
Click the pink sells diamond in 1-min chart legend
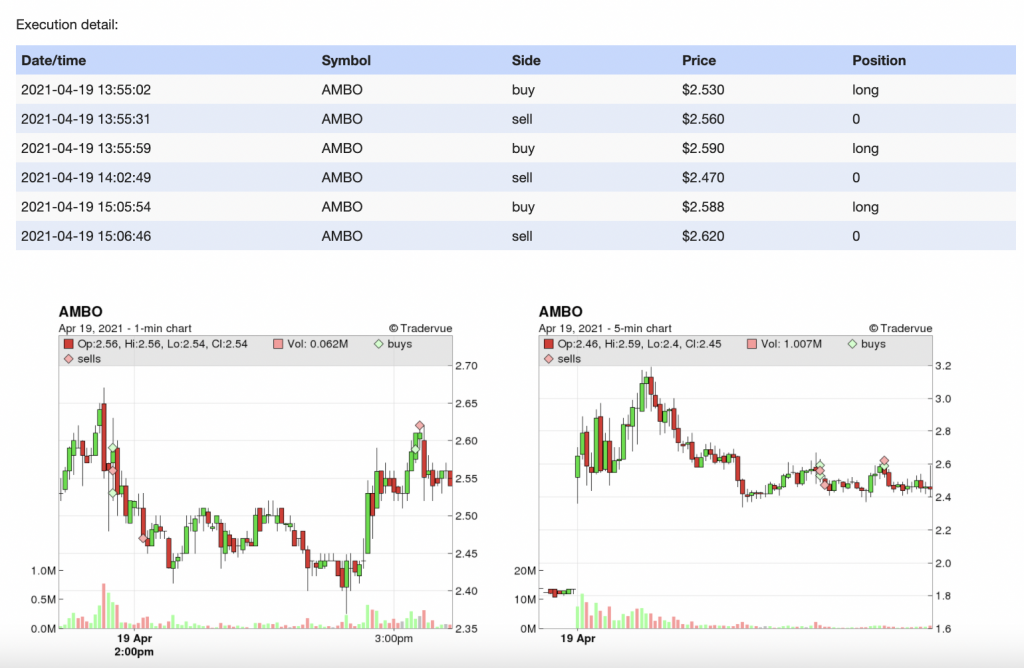click(x=69, y=358)
